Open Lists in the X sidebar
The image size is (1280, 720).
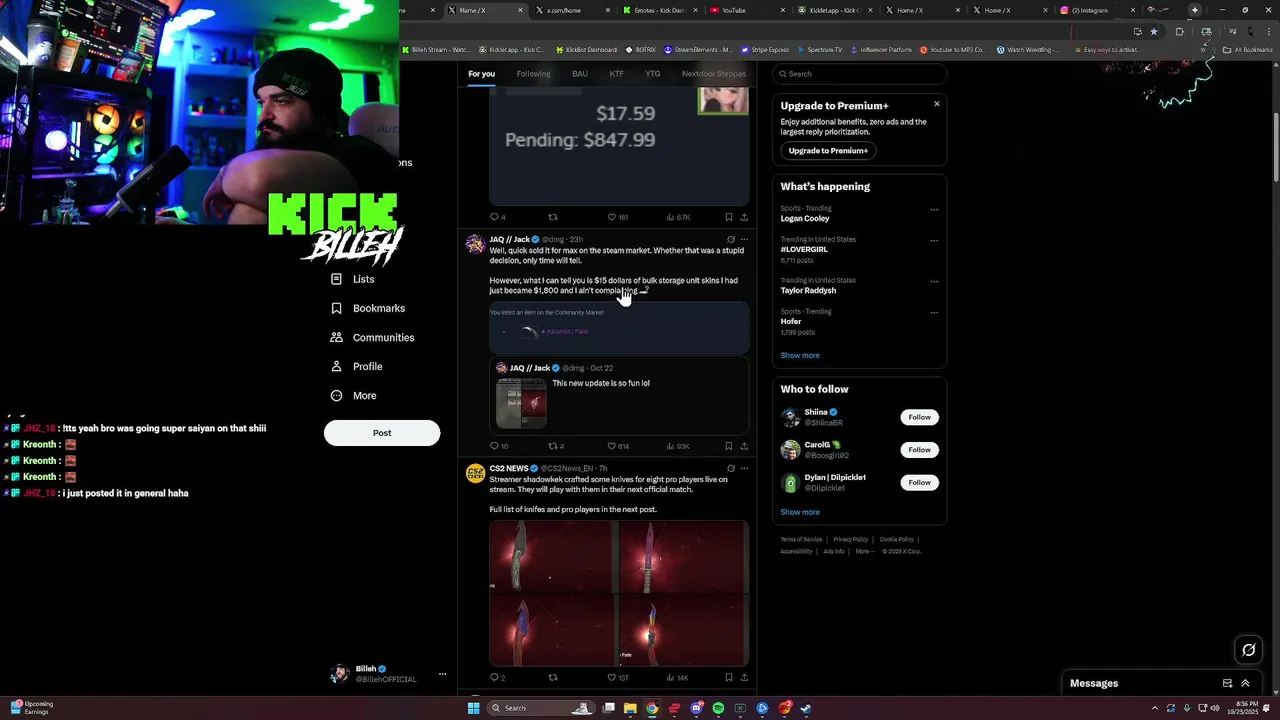click(x=352, y=279)
